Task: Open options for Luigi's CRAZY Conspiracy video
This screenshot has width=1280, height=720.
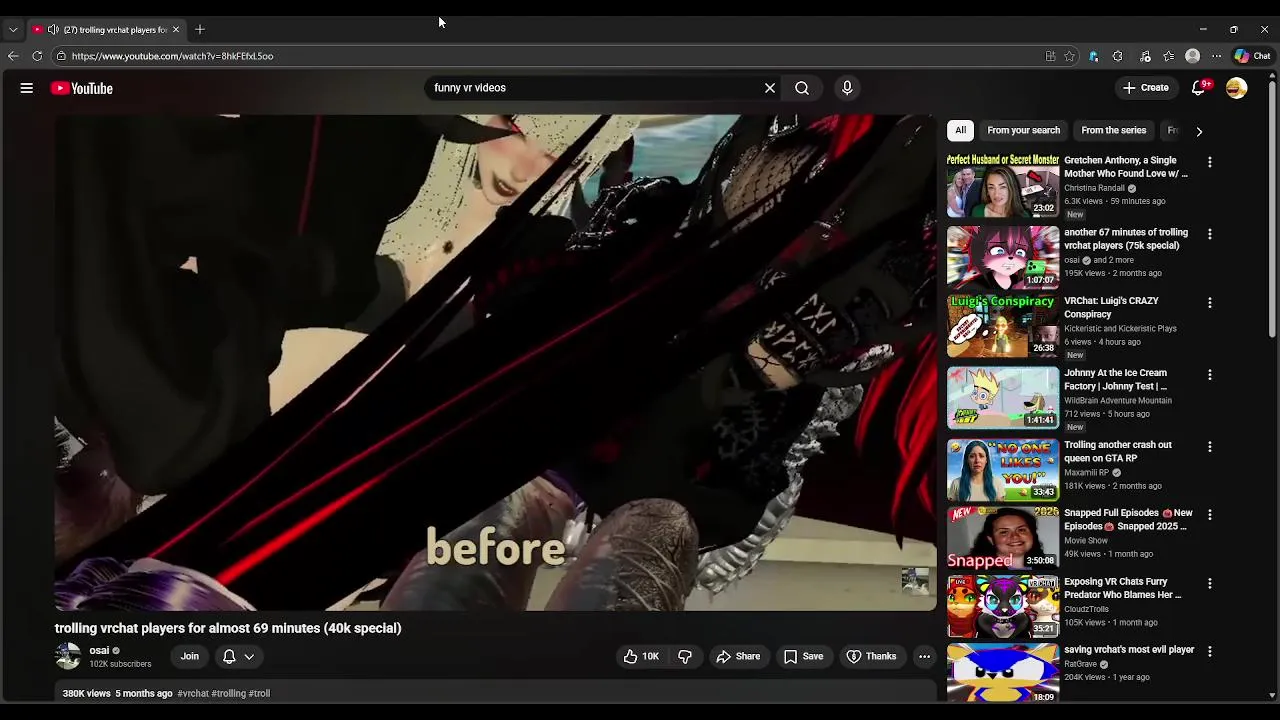Action: tap(1210, 302)
